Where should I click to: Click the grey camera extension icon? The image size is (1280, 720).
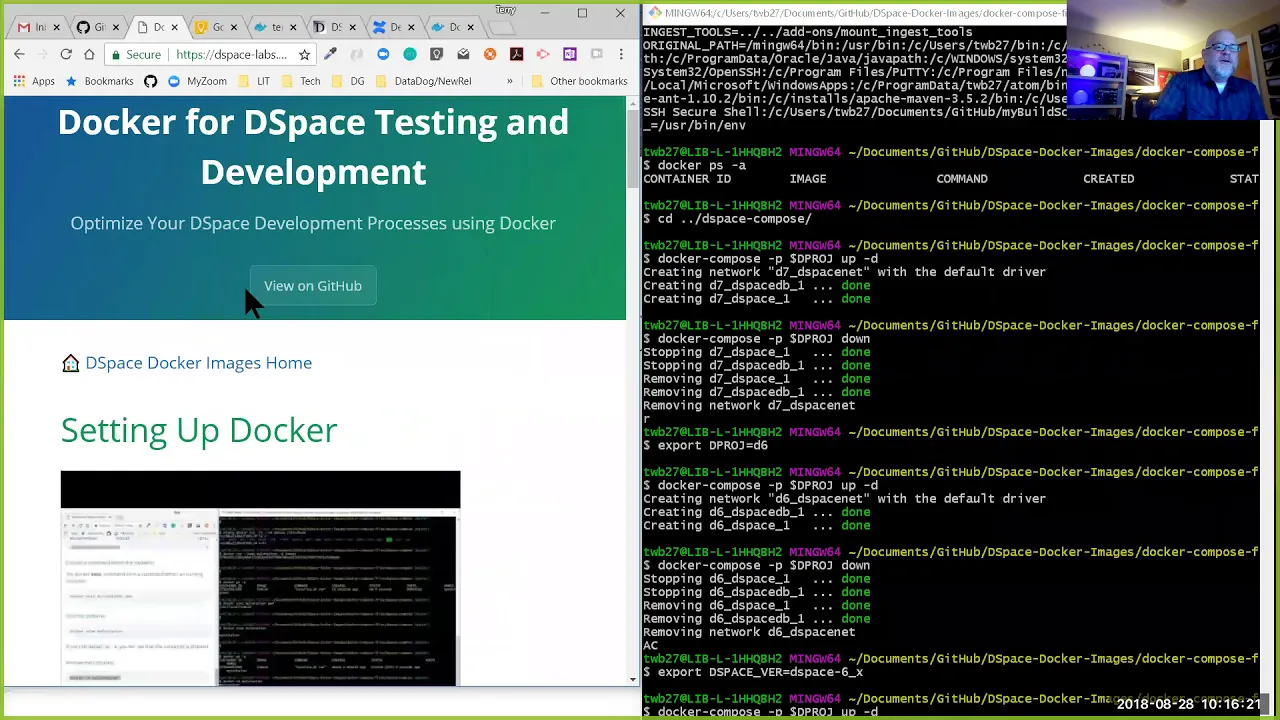[596, 54]
